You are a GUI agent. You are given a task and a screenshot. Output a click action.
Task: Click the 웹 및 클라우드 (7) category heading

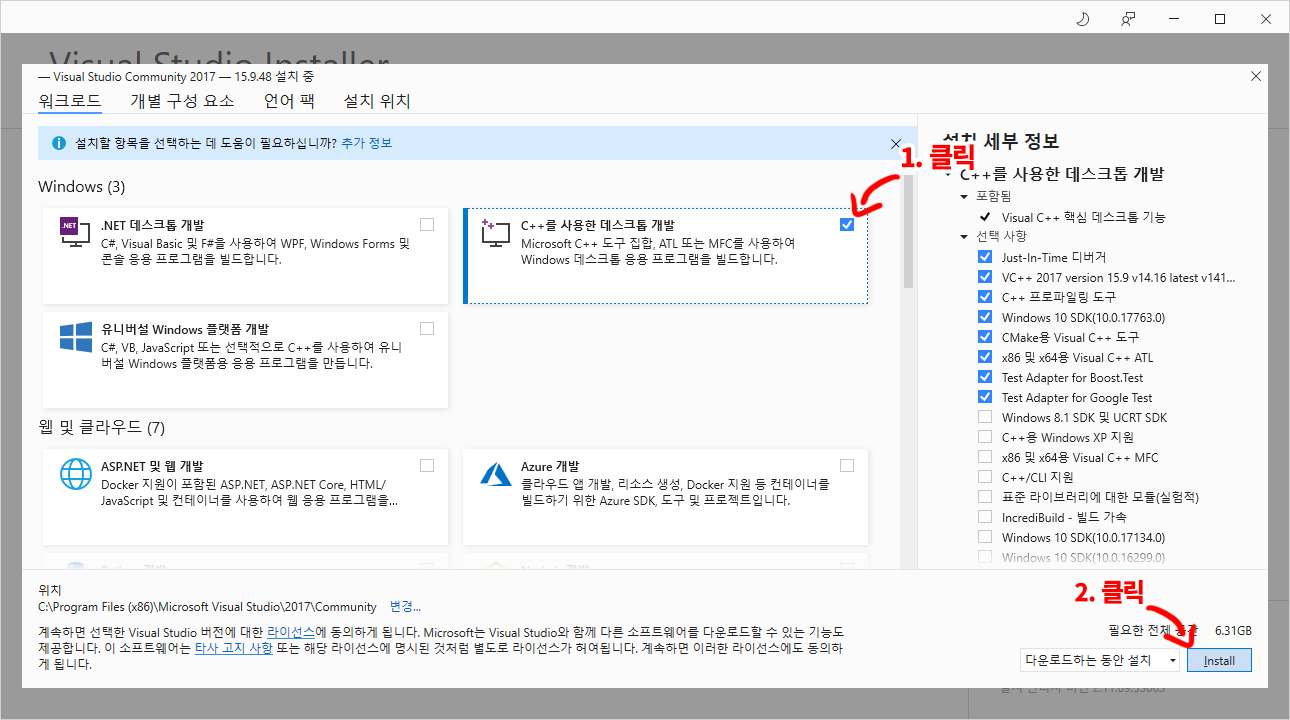click(x=101, y=428)
